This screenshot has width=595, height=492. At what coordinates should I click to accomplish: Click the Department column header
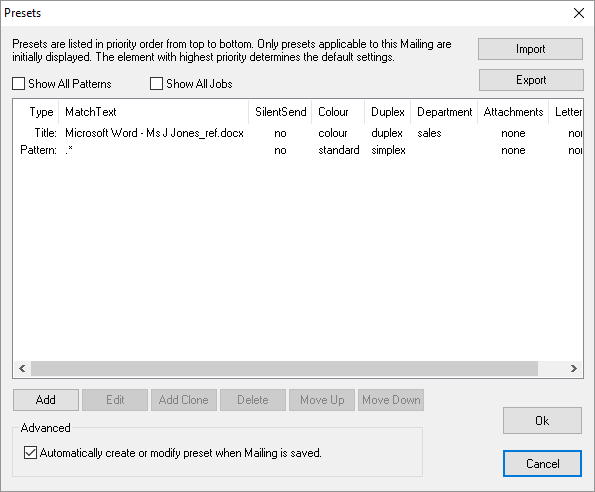pyautogui.click(x=444, y=112)
